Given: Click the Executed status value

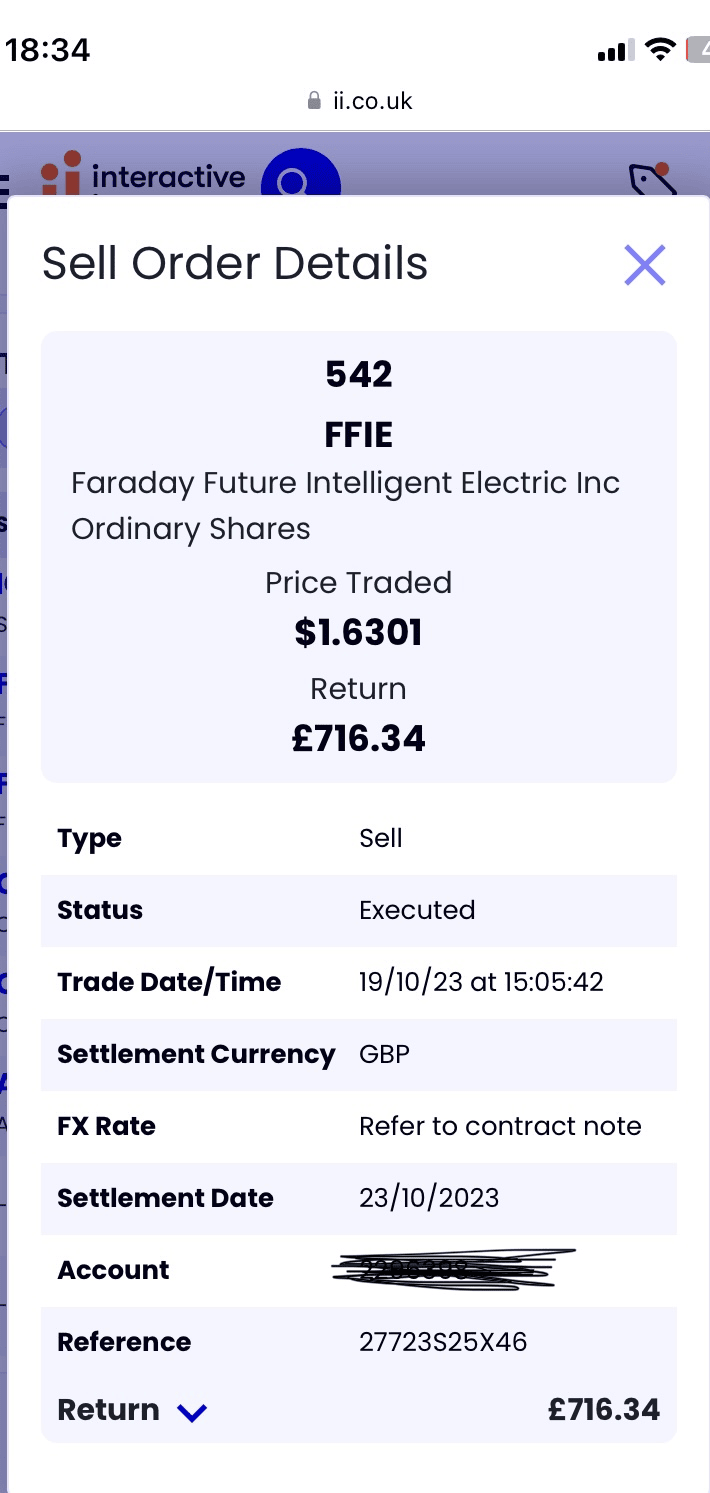Looking at the screenshot, I should point(417,910).
